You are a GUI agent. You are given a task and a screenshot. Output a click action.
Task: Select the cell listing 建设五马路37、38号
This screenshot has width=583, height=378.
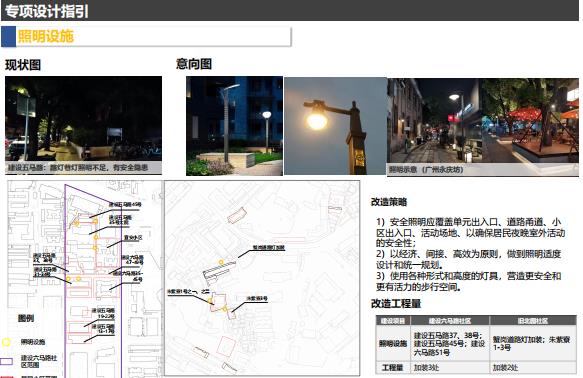click(450, 343)
